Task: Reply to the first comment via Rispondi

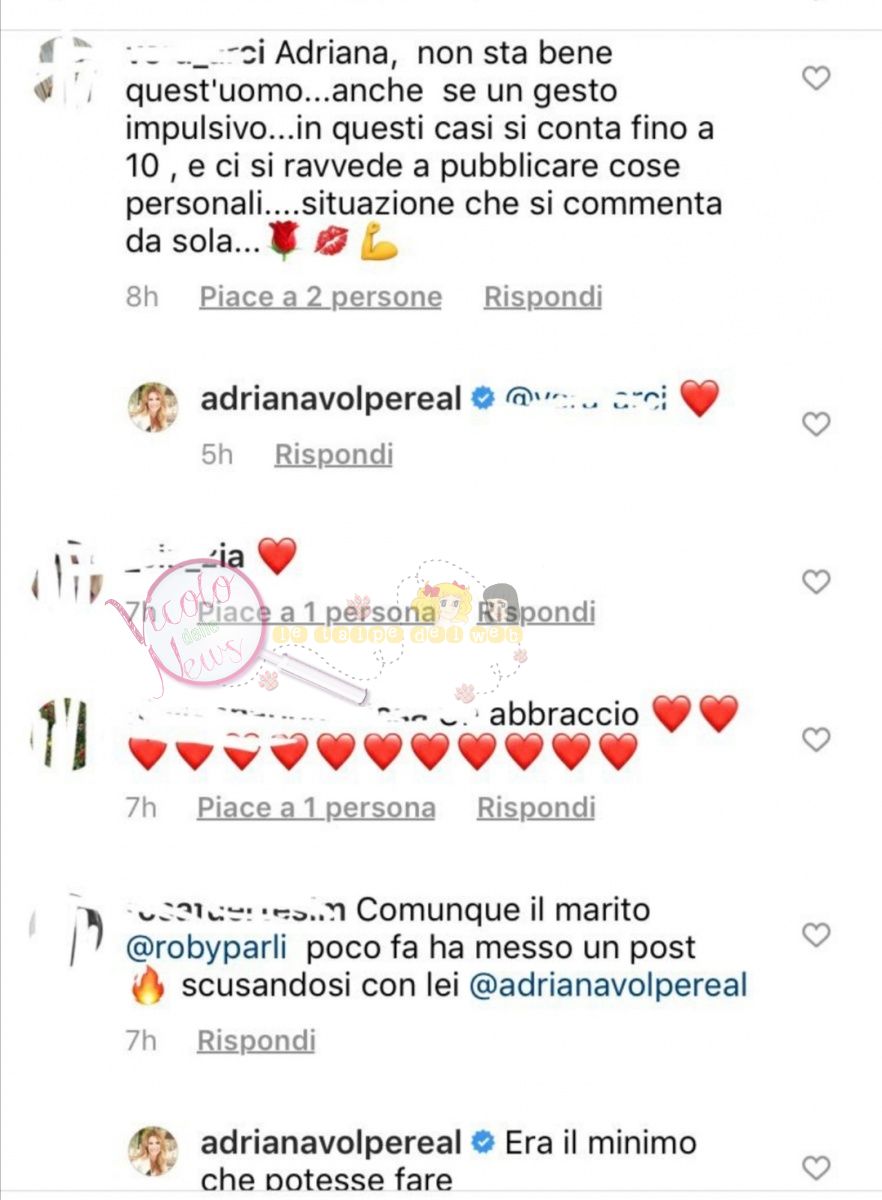Action: [543, 297]
